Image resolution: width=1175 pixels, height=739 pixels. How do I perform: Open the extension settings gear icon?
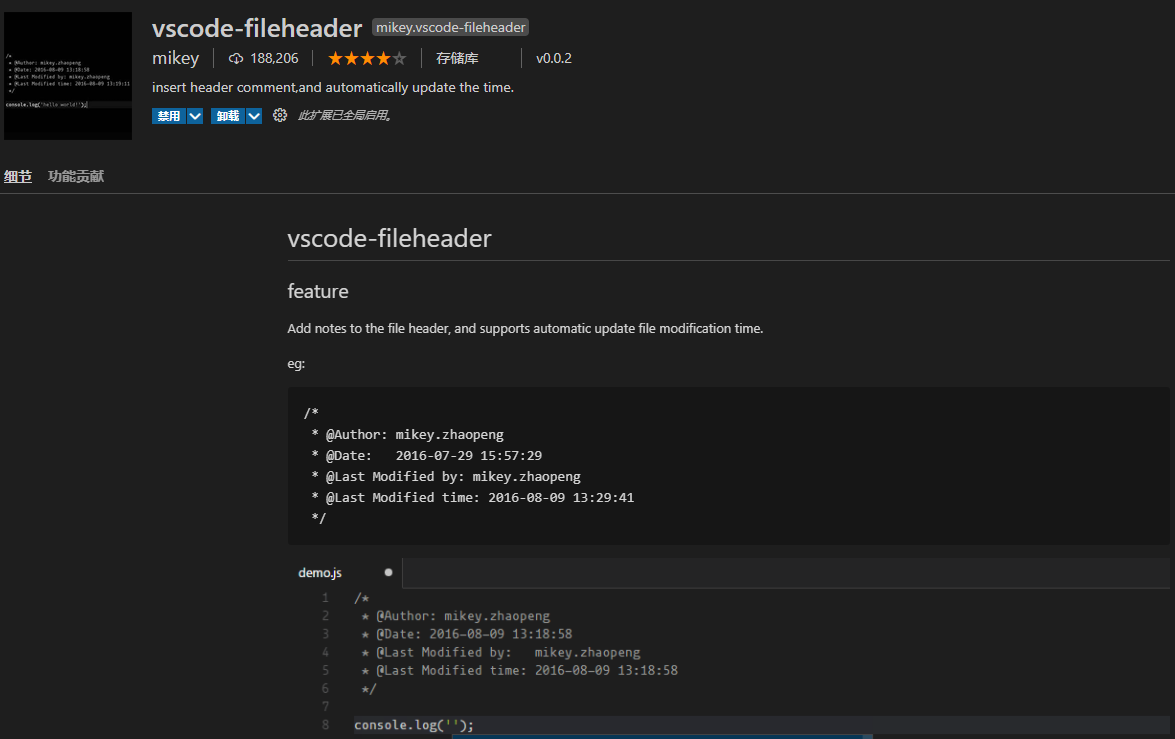point(280,115)
